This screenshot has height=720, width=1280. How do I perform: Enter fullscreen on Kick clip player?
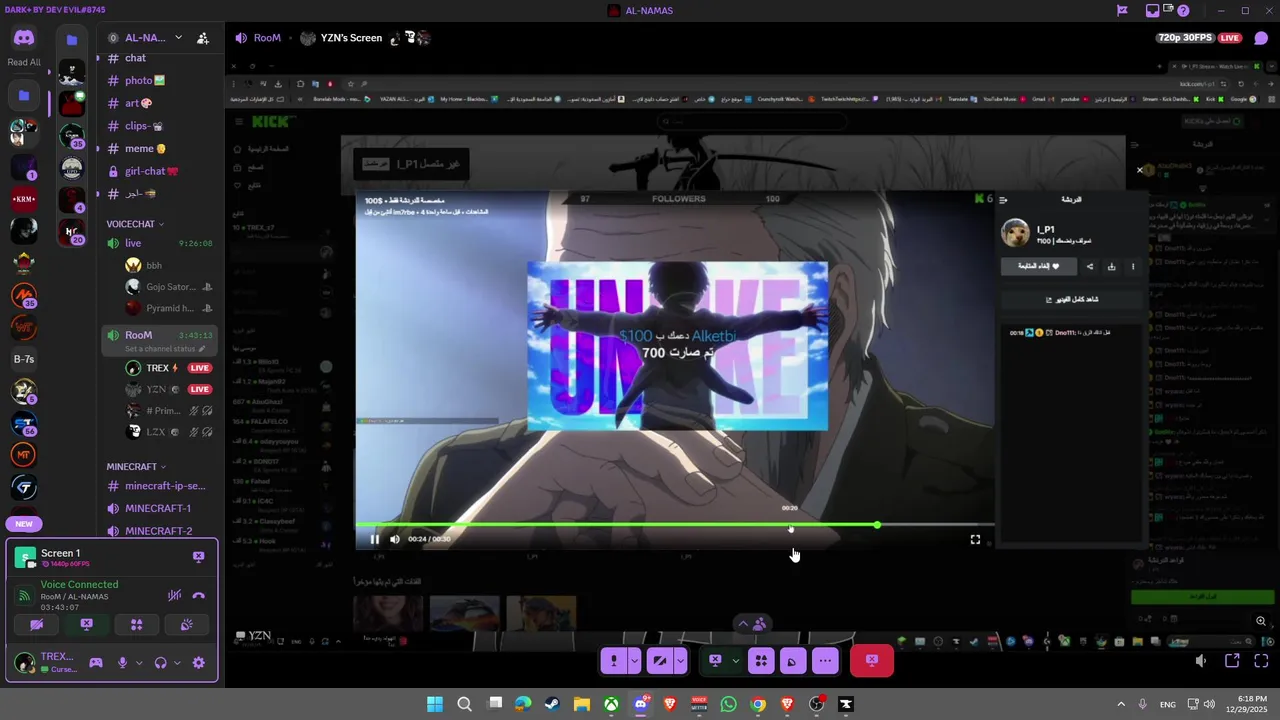click(x=975, y=540)
